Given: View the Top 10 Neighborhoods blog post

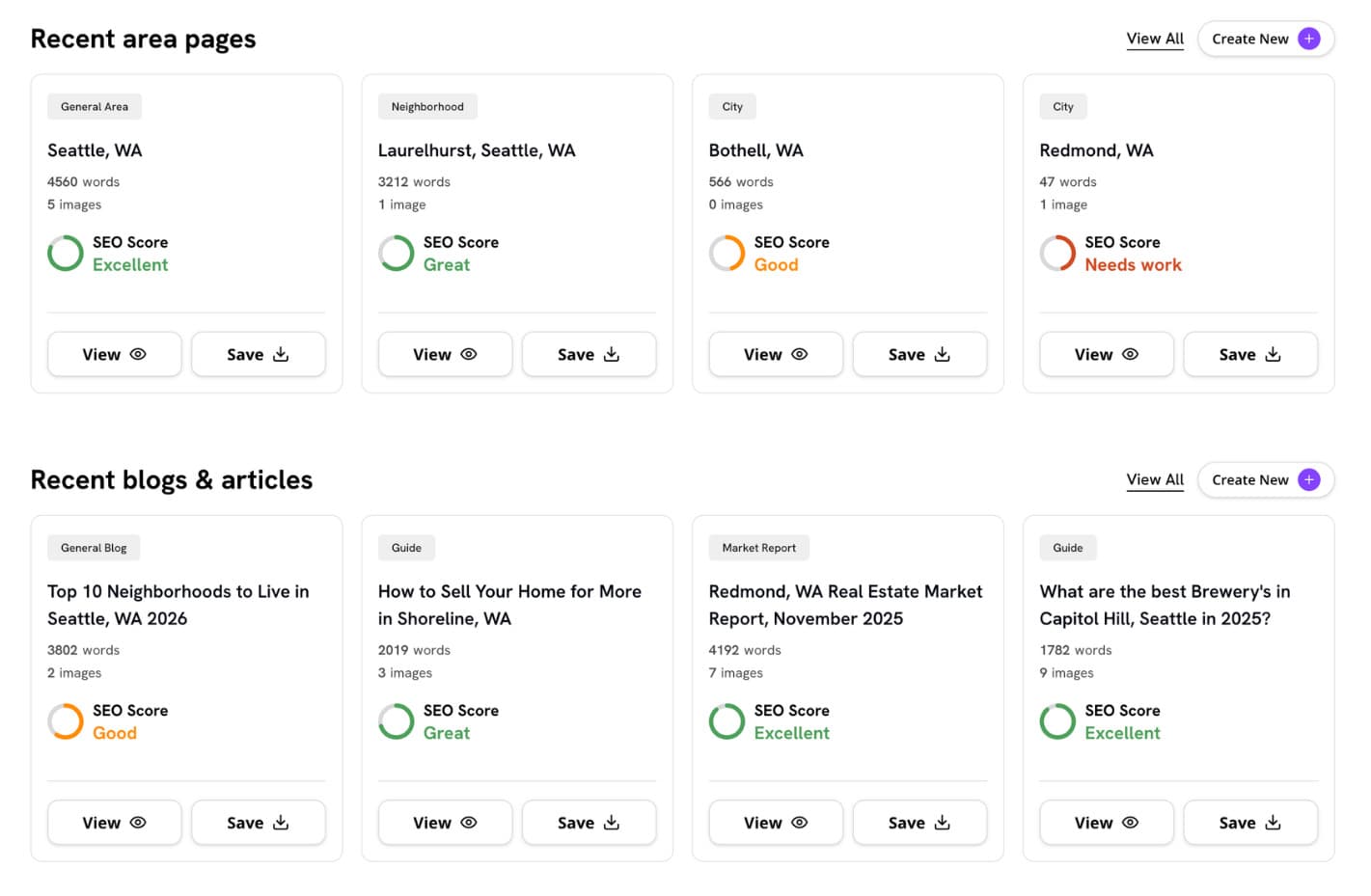Looking at the screenshot, I should 114,823.
